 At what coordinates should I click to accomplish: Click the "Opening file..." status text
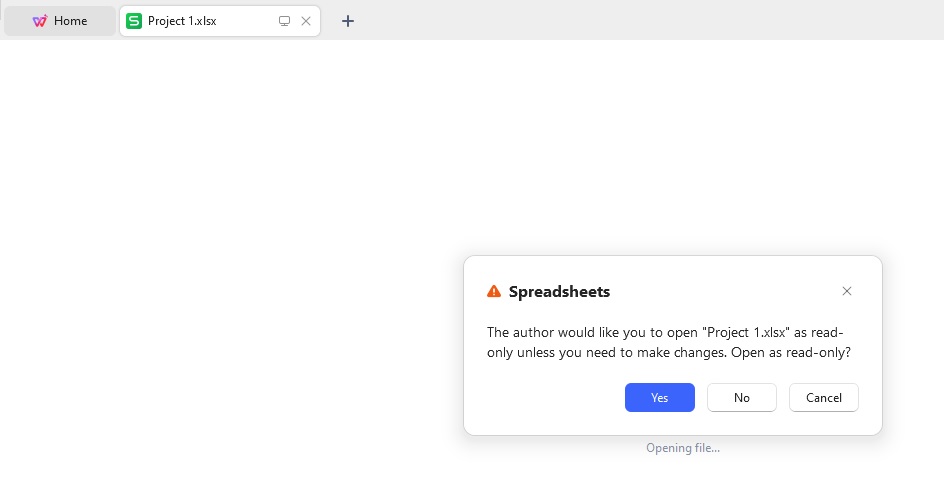[x=683, y=448]
